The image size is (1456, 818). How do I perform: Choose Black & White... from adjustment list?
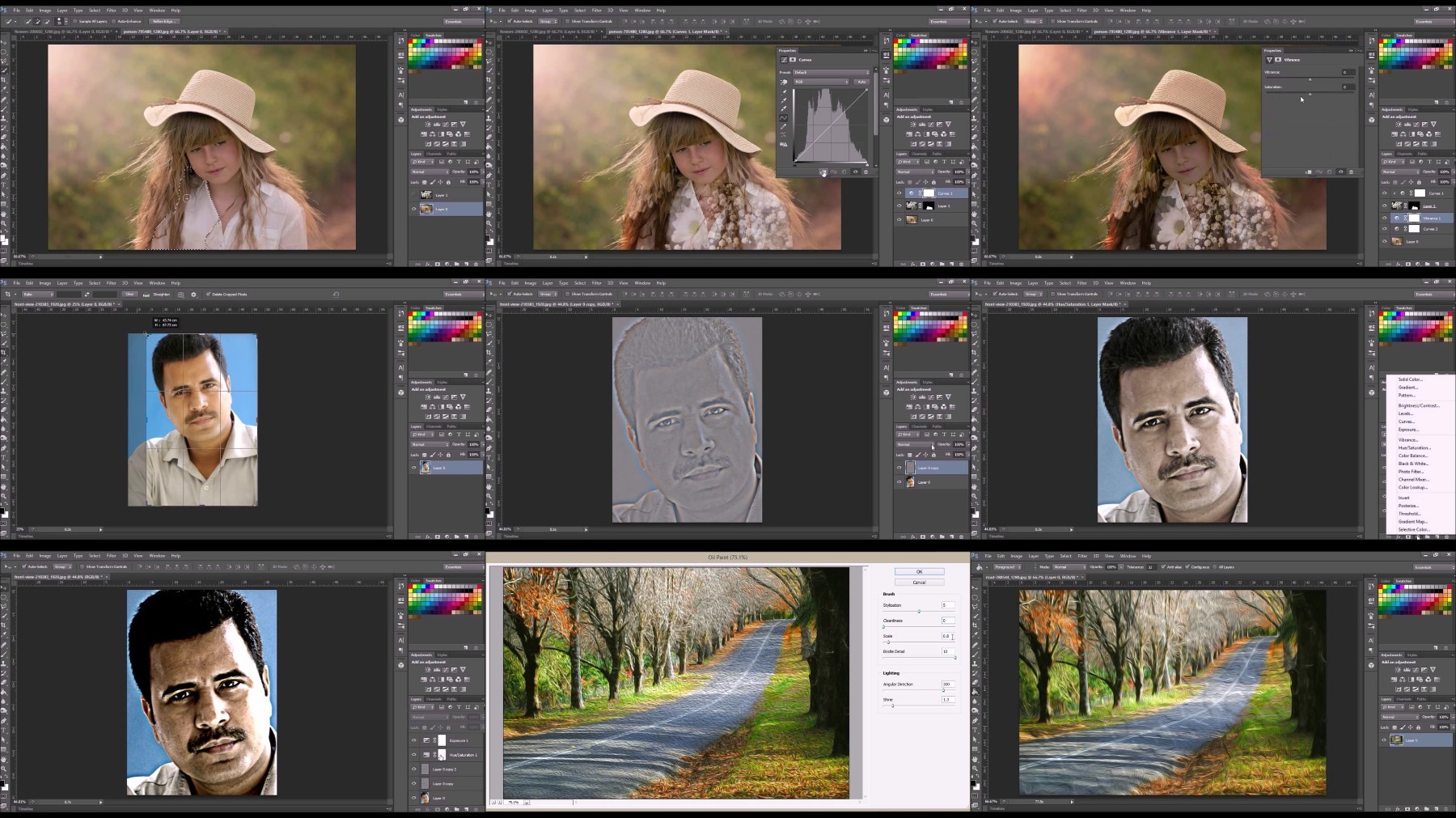pos(1413,464)
